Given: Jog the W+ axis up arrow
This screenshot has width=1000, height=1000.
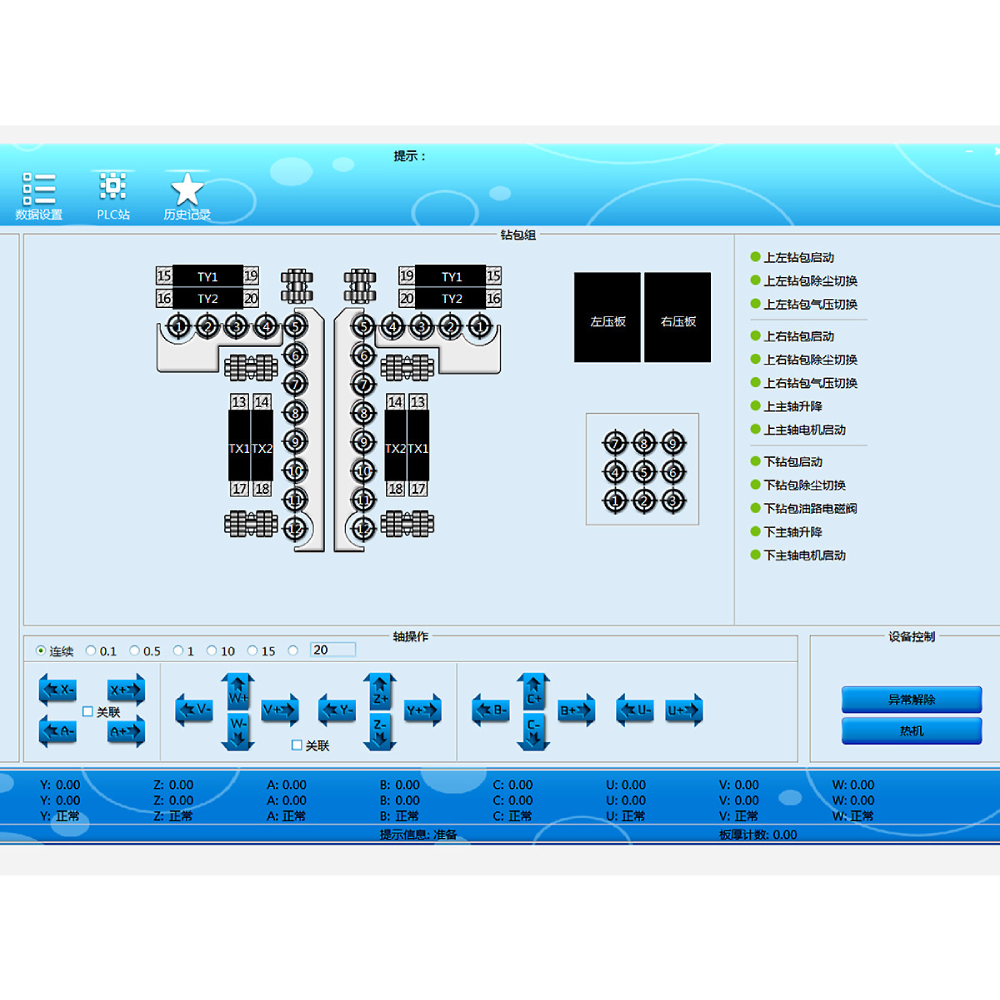Looking at the screenshot, I should (239, 692).
